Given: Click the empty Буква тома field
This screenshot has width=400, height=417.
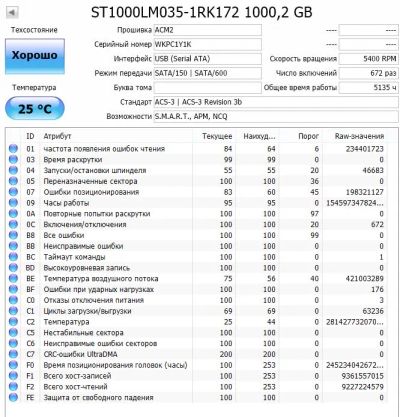Looking at the screenshot, I should (x=208, y=88).
